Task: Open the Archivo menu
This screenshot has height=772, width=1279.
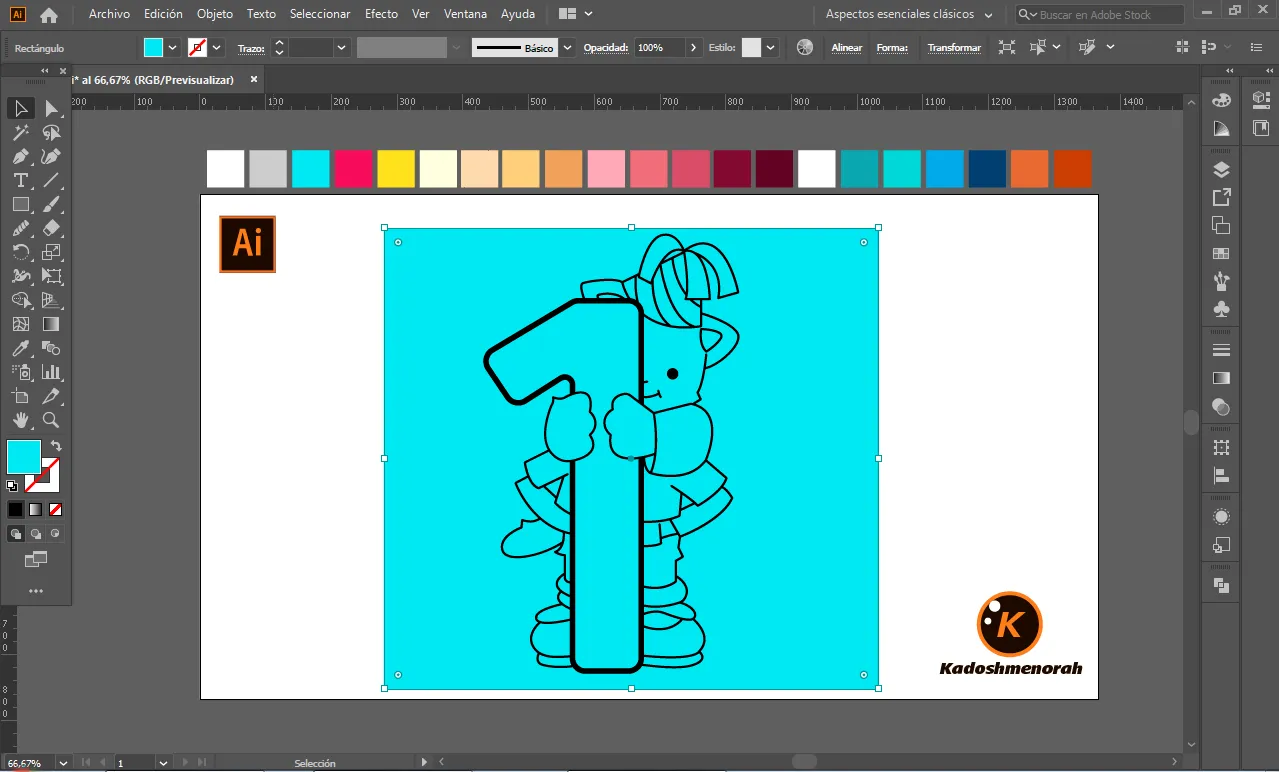Action: 109,14
